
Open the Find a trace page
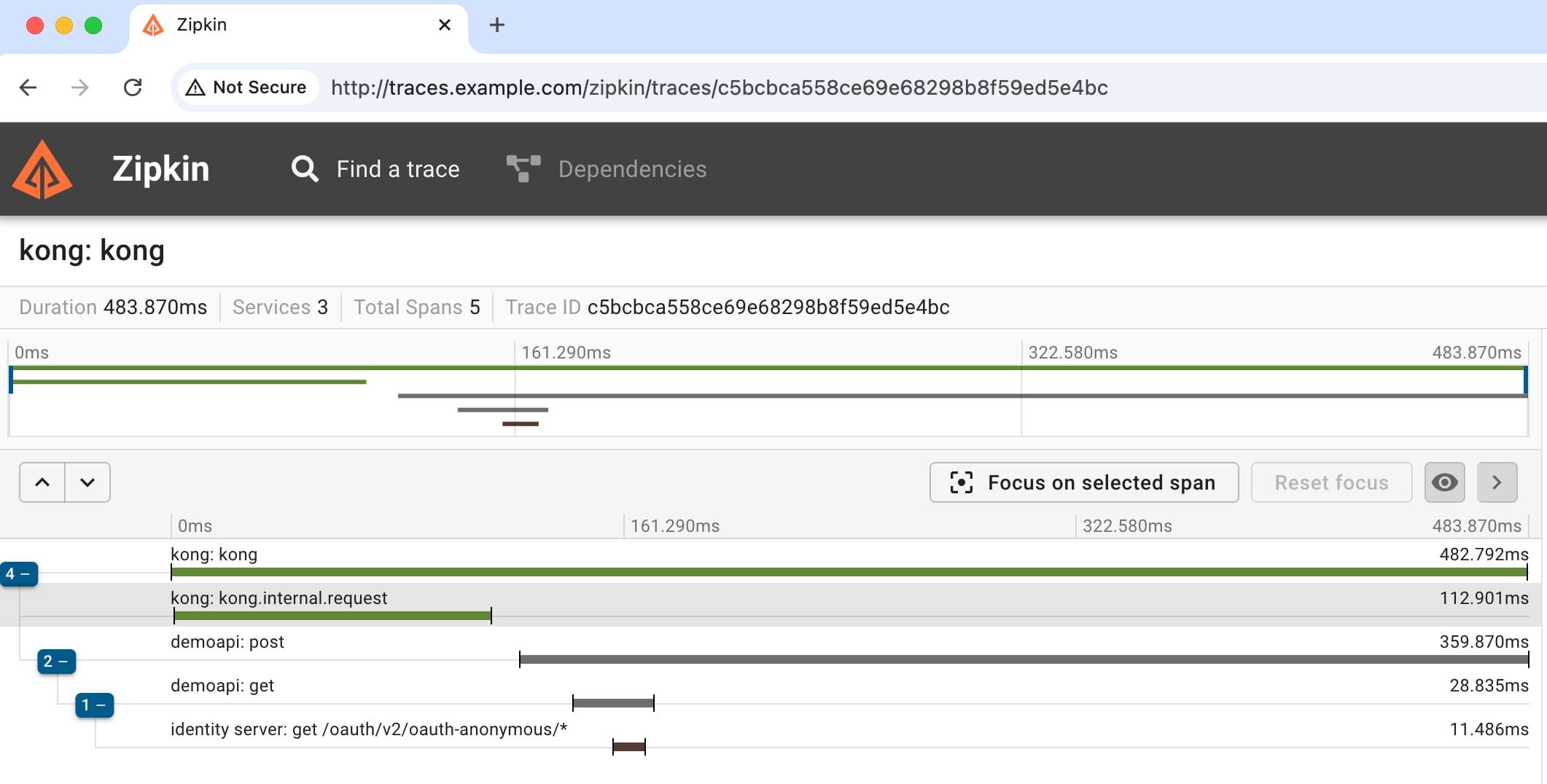397,169
